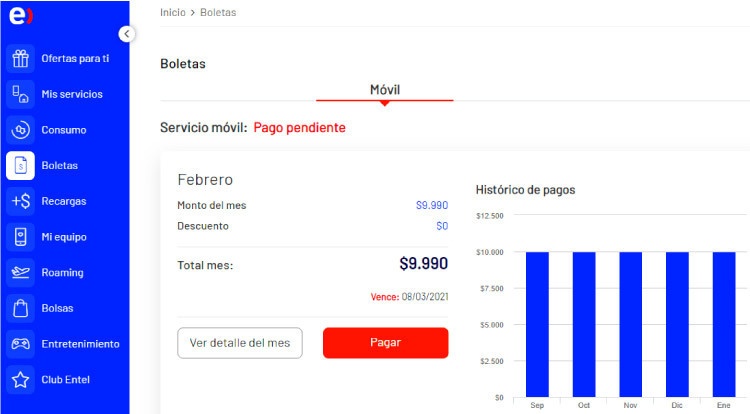Select the Nov bar in Histórico de pagos

click(630, 324)
